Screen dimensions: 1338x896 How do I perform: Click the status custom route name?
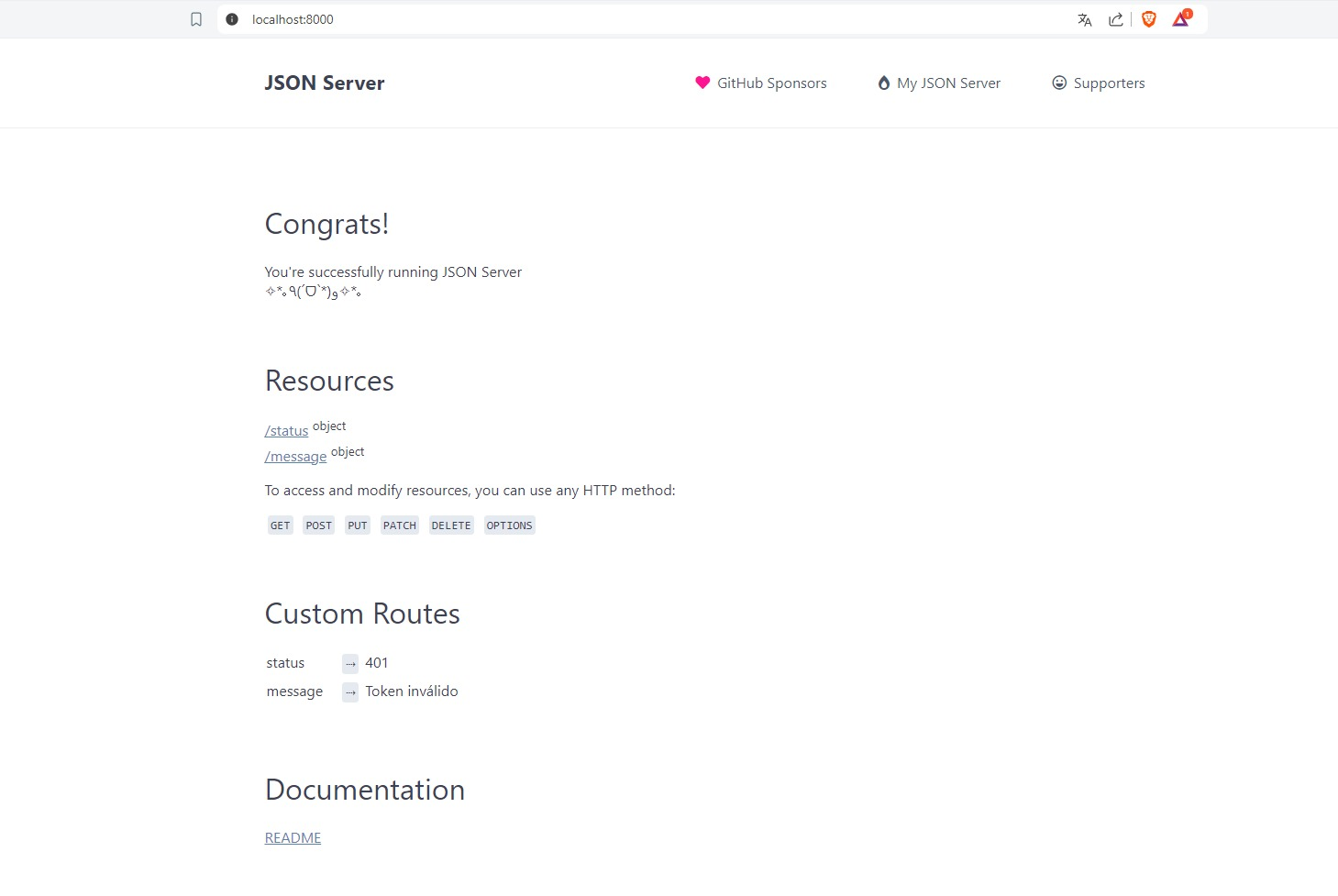coord(285,663)
